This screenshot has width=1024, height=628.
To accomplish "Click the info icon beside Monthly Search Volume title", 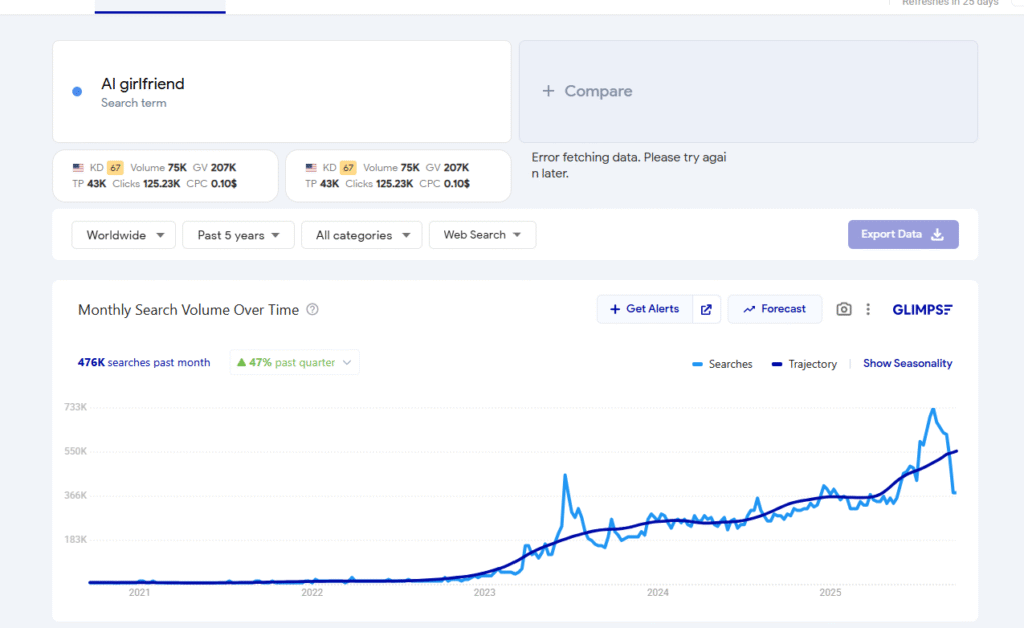I will pos(312,310).
